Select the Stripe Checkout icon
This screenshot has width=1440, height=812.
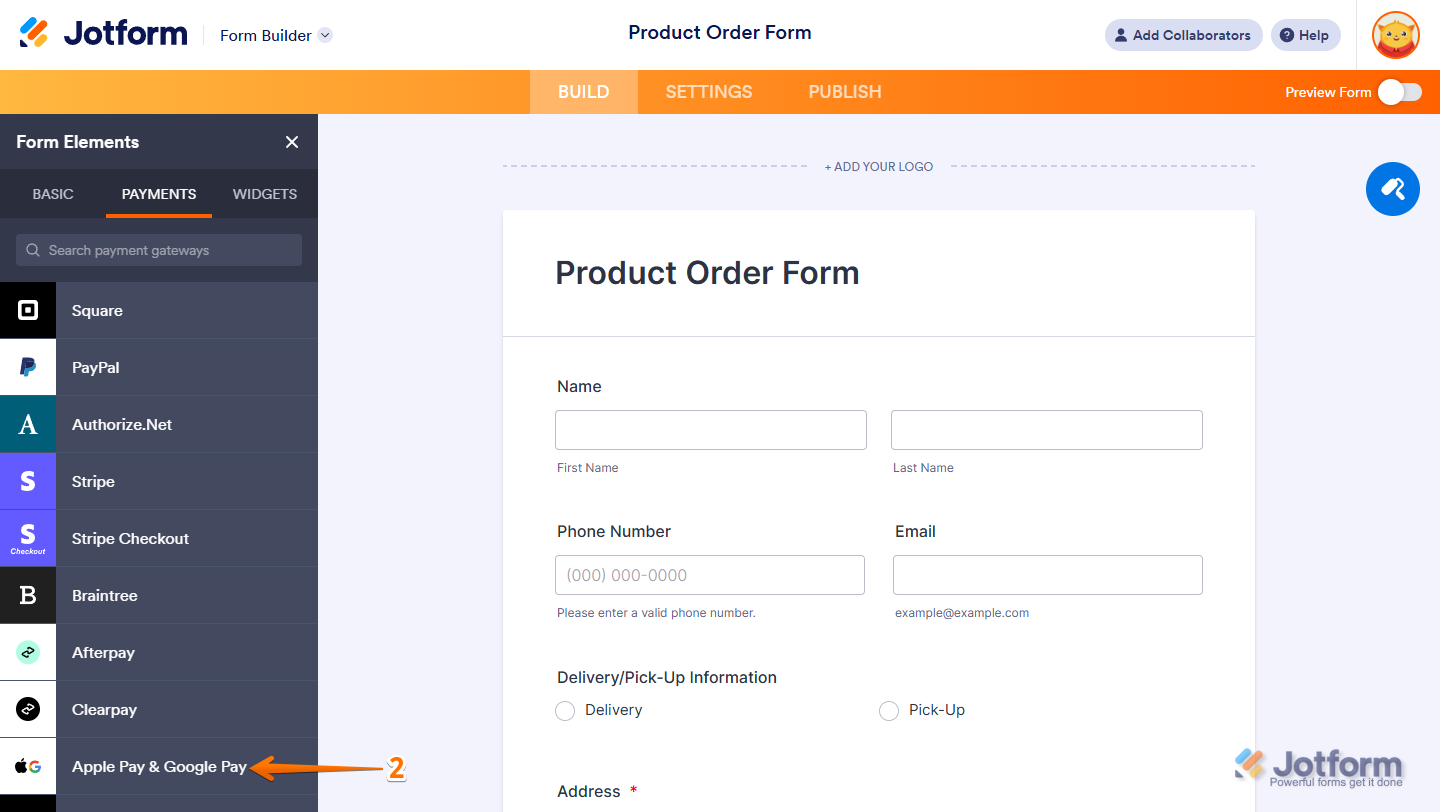[28, 538]
